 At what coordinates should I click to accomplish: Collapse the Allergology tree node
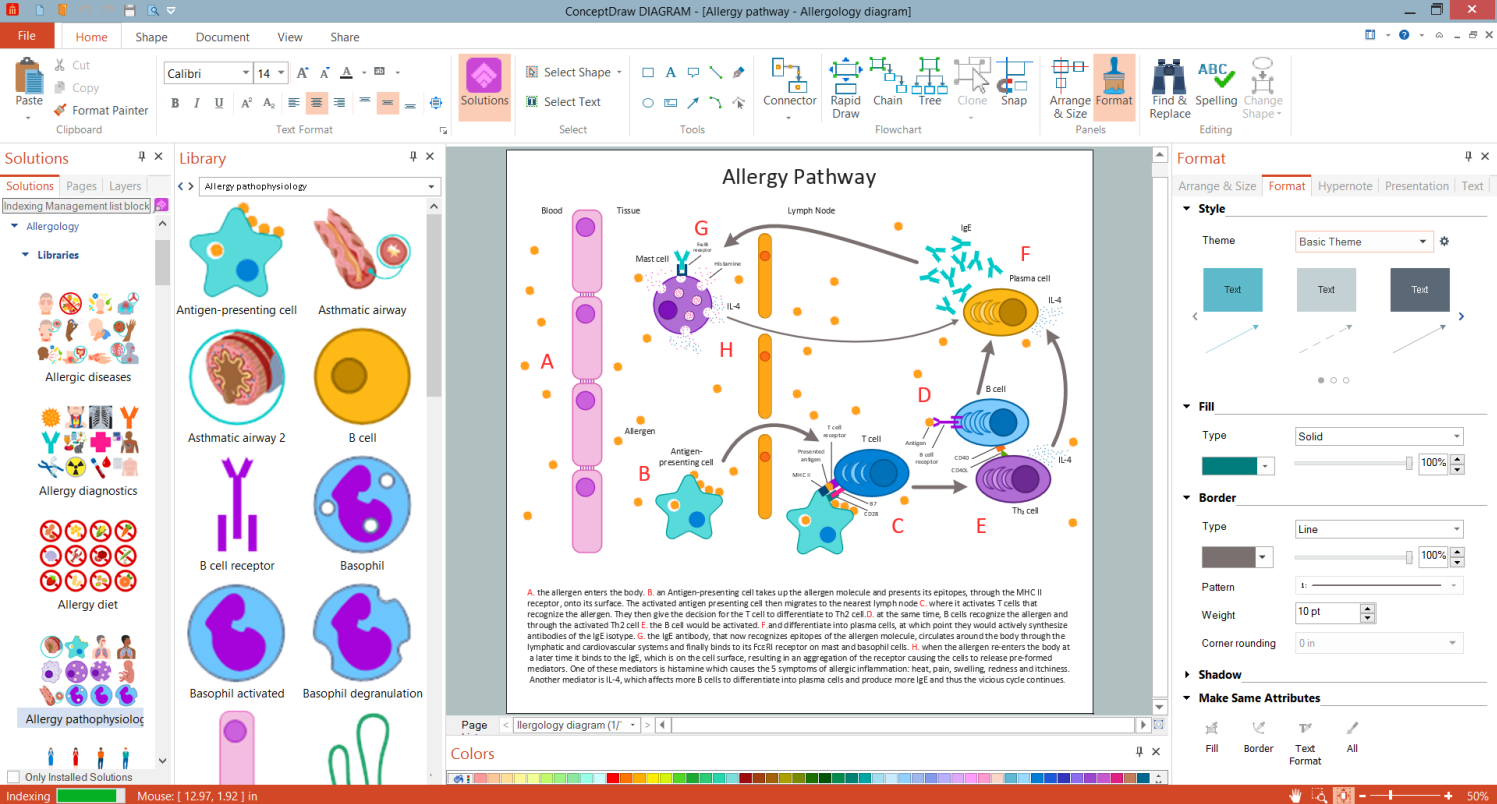click(x=14, y=226)
